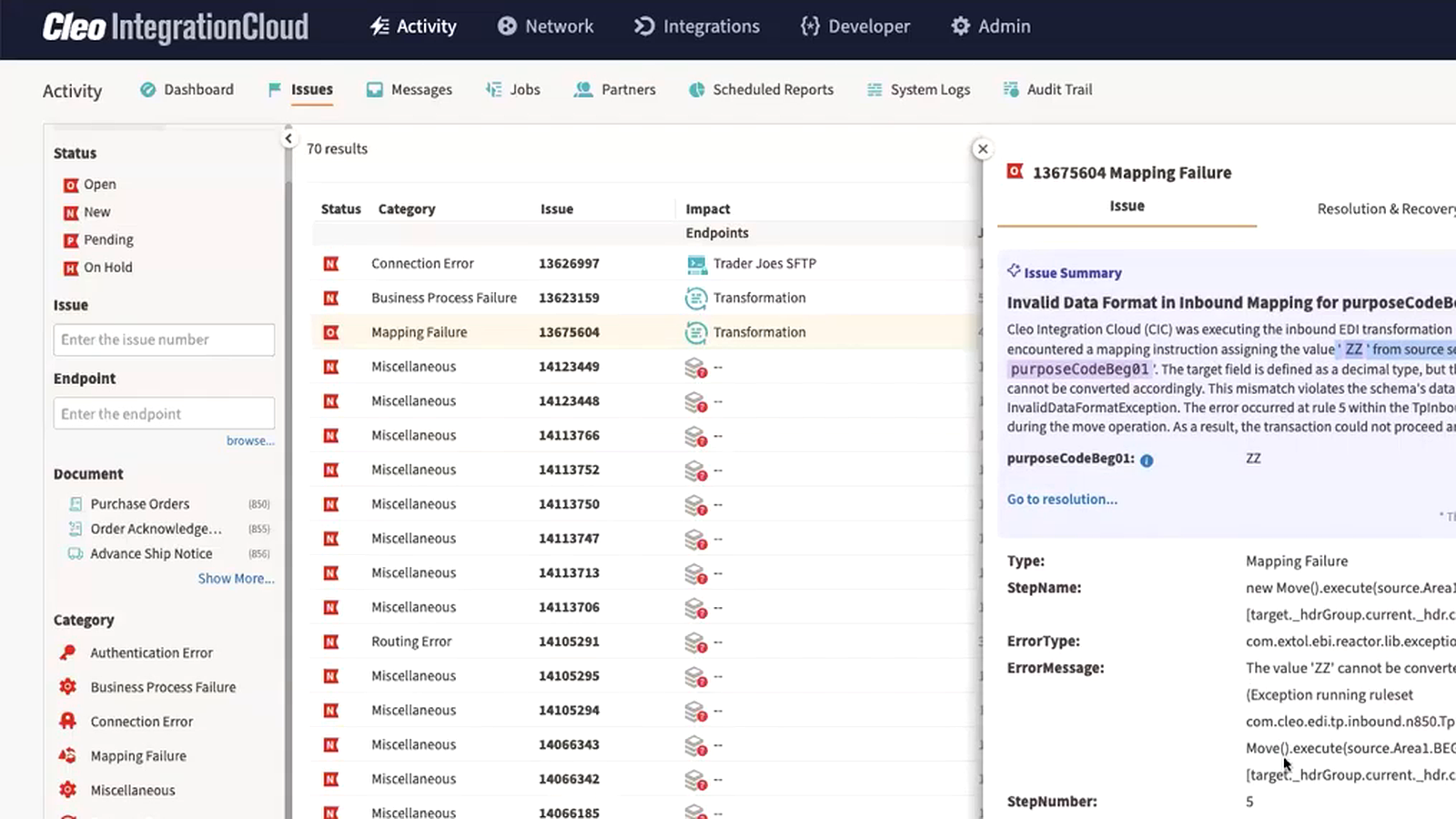Image resolution: width=1456 pixels, height=819 pixels.
Task: Select issue number 13626997
Action: click(569, 264)
